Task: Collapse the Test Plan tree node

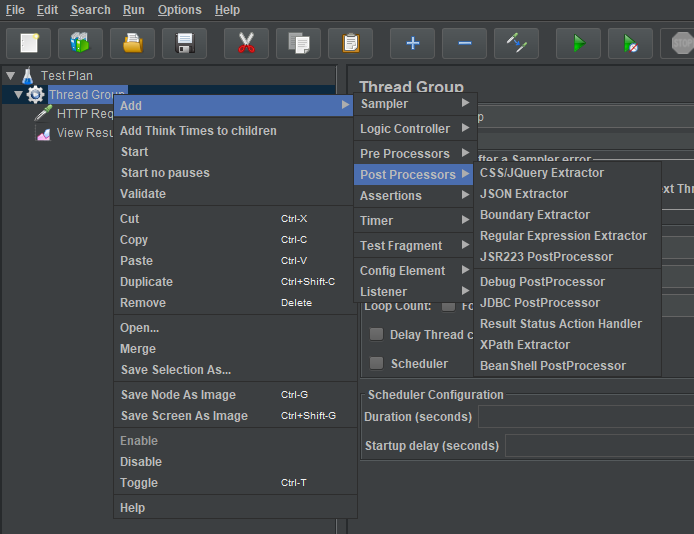Action: (10, 75)
